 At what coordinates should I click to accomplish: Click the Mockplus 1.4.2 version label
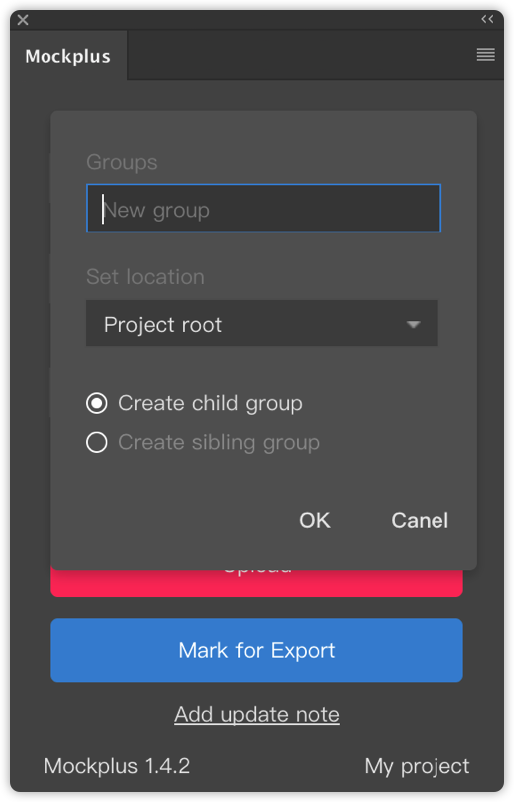117,766
